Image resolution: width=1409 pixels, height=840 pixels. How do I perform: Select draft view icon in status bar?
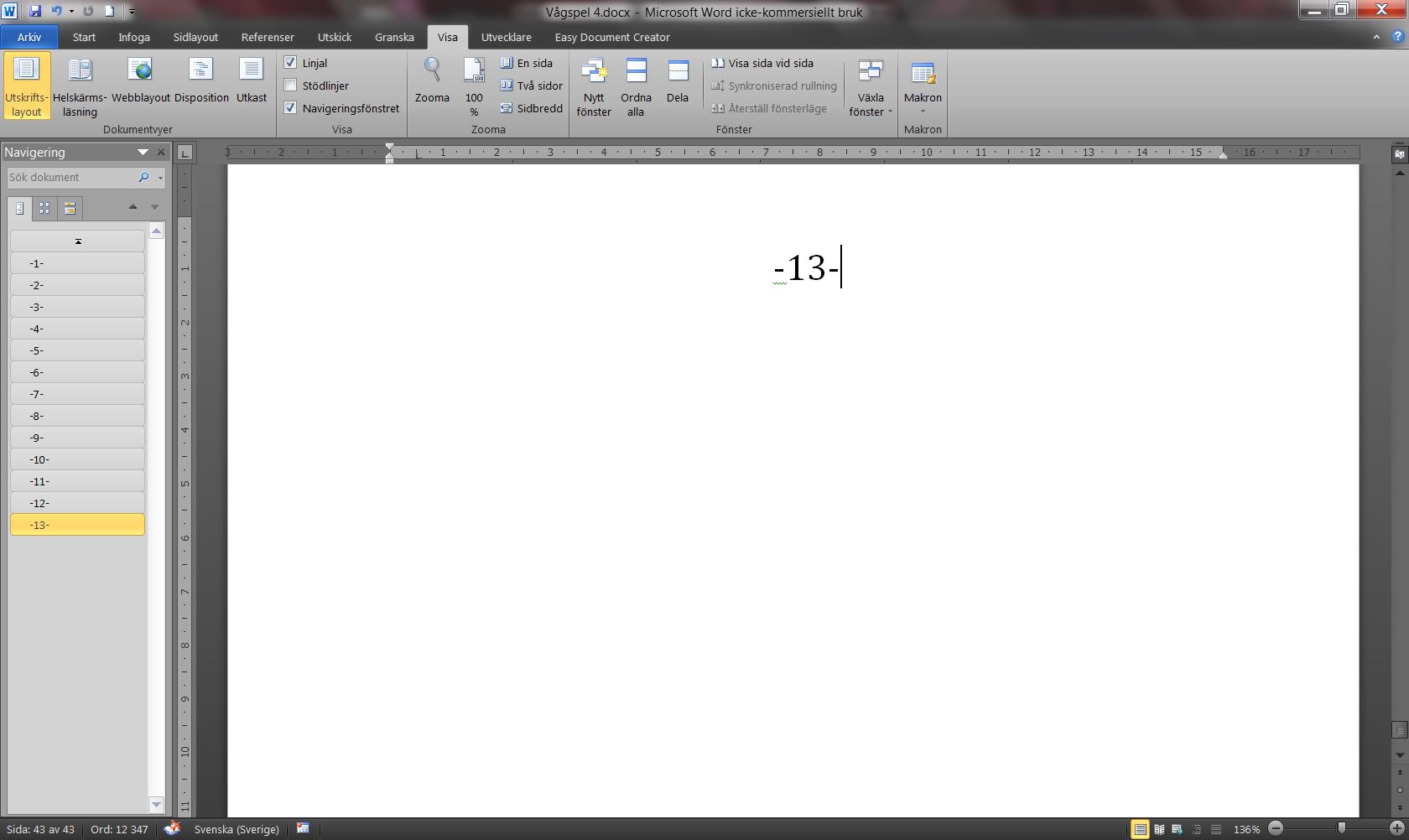1215,829
